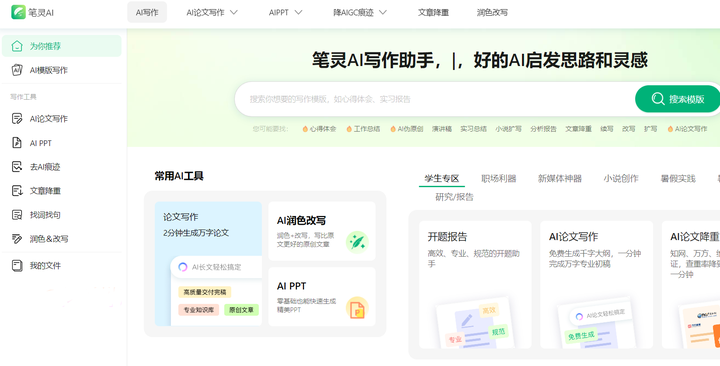
Task: Select the AI写作 top tab
Action: click(147, 12)
